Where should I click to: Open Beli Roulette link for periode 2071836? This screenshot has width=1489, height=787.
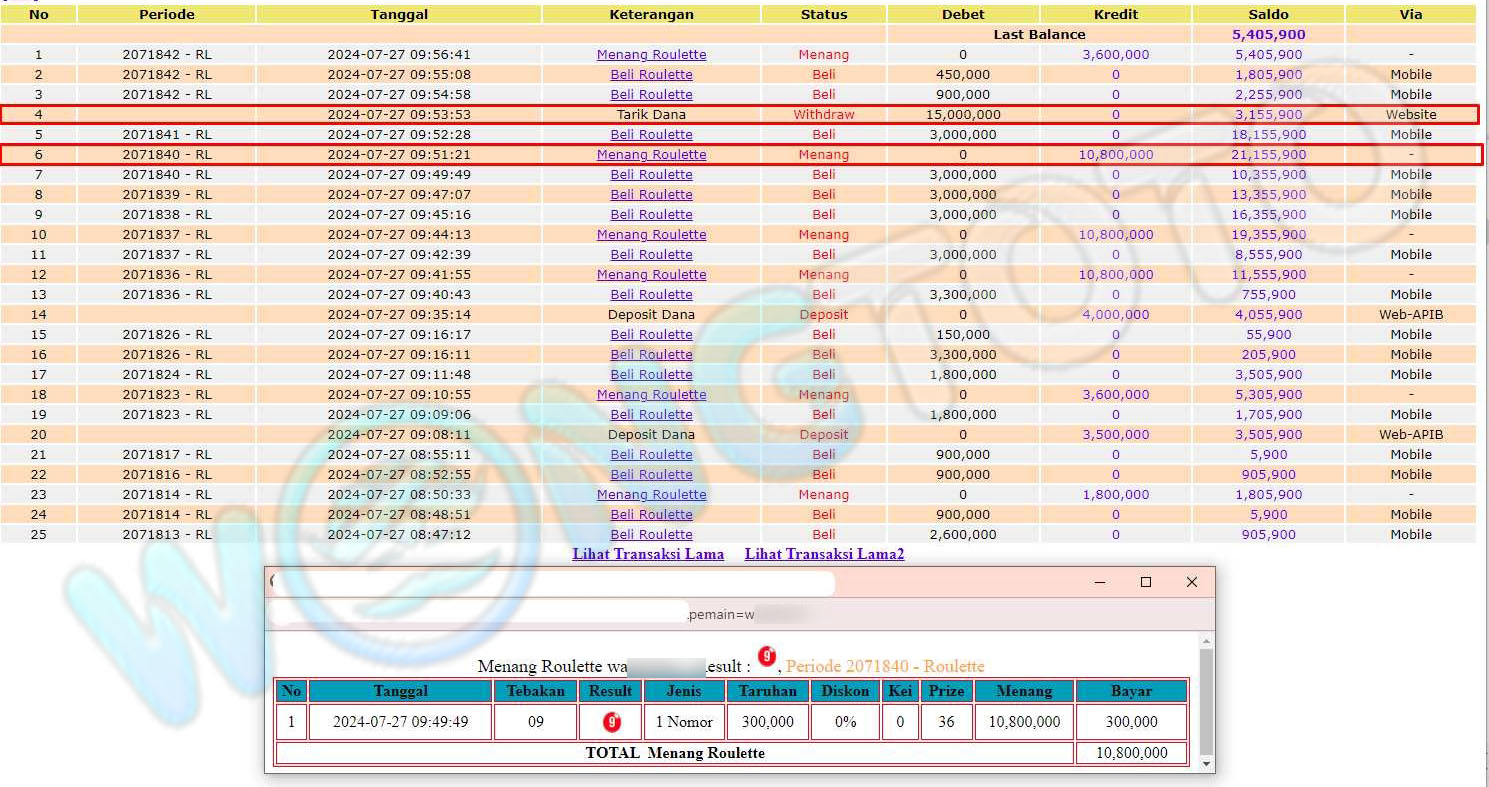[x=651, y=295]
